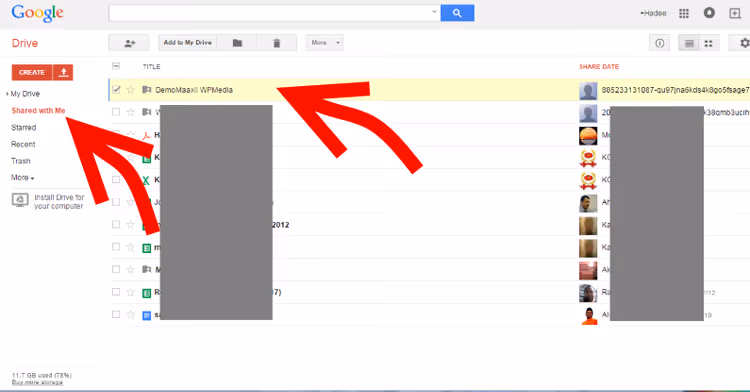Click the Drive heading
Viewport: 750px width, 392px height.
25,44
